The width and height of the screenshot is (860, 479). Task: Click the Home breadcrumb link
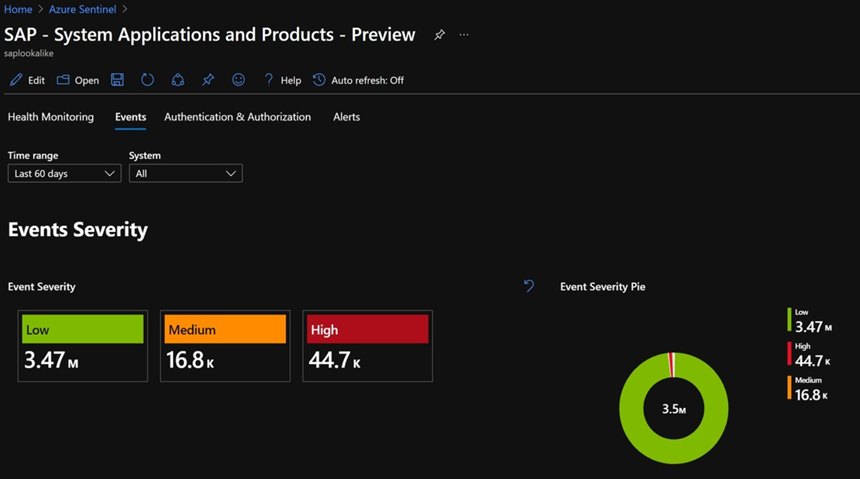18,9
